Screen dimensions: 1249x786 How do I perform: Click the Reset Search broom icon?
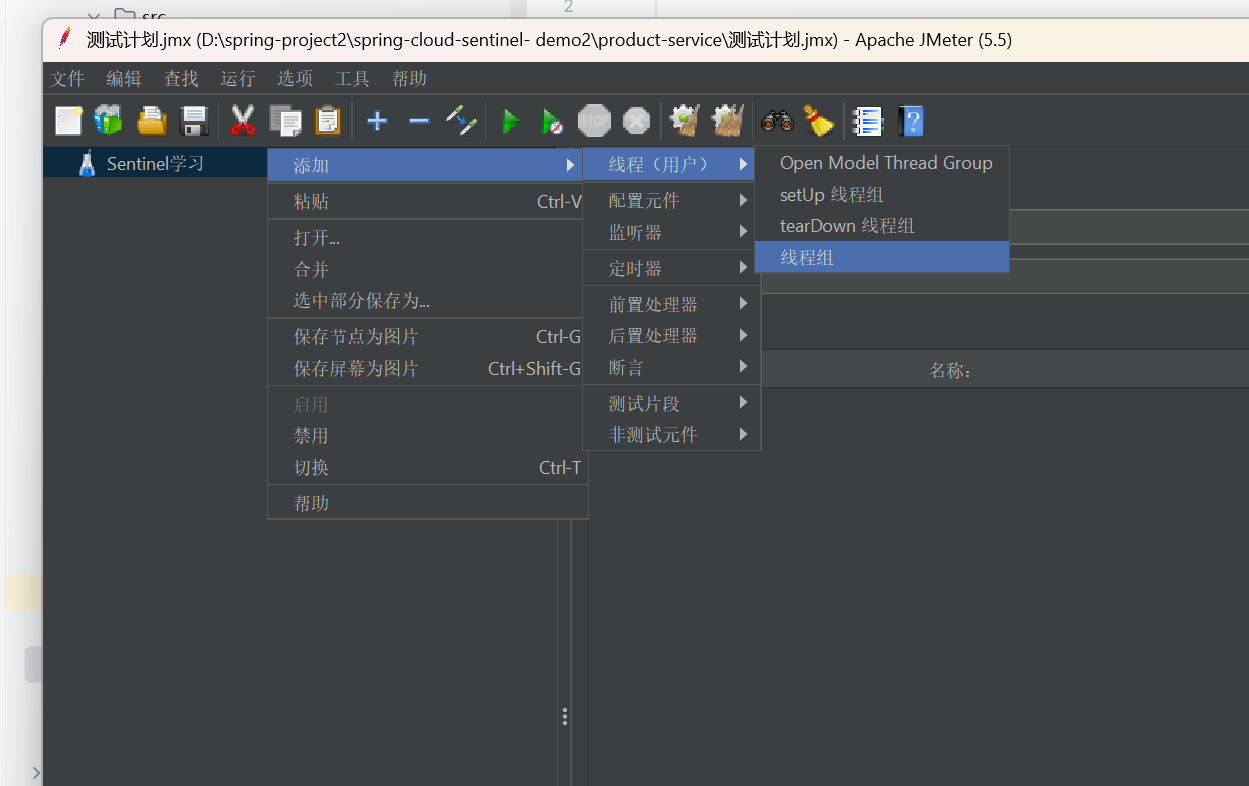[x=819, y=121]
